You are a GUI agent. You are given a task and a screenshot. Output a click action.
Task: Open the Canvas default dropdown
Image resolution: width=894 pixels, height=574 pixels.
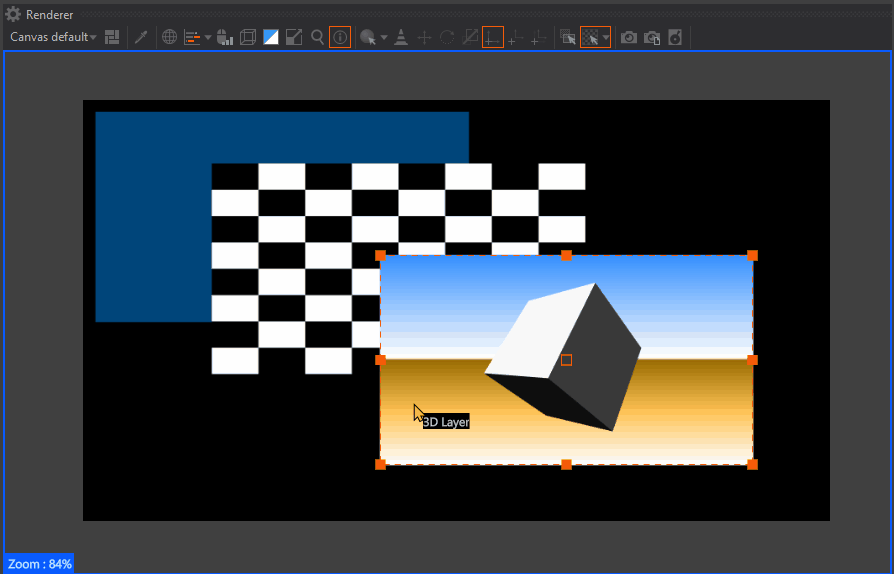point(53,37)
